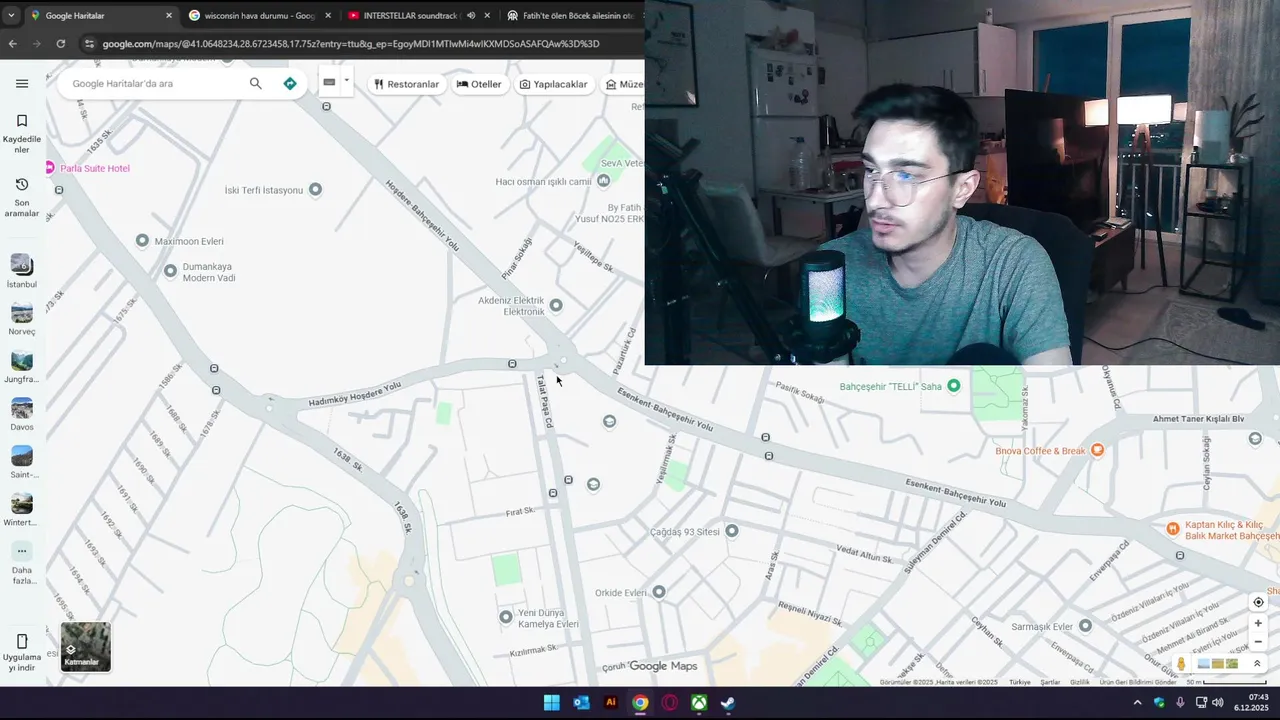Viewport: 1280px width, 720px height.
Task: Open Adobe Illustrator from the taskbar
Action: pos(611,703)
